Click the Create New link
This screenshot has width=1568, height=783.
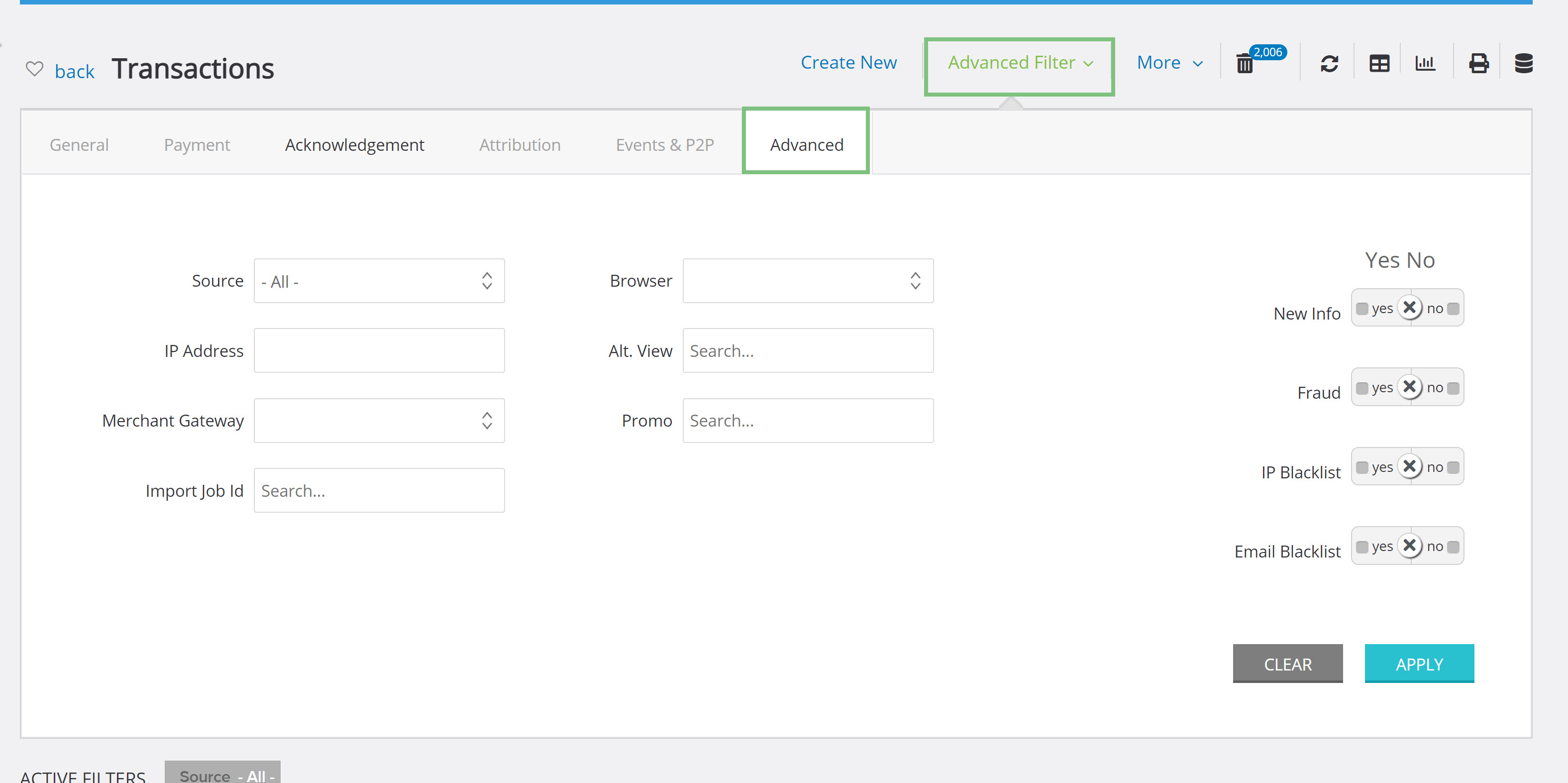pos(848,63)
